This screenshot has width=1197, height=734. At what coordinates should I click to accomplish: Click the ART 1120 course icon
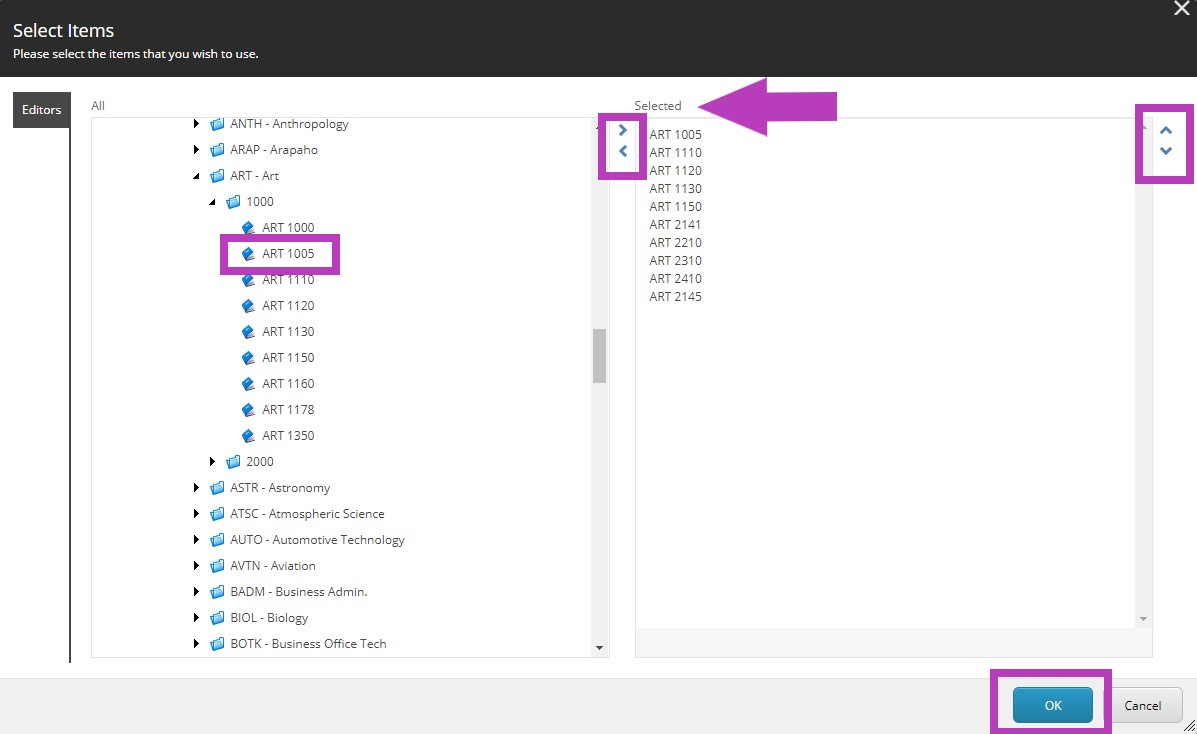point(248,306)
